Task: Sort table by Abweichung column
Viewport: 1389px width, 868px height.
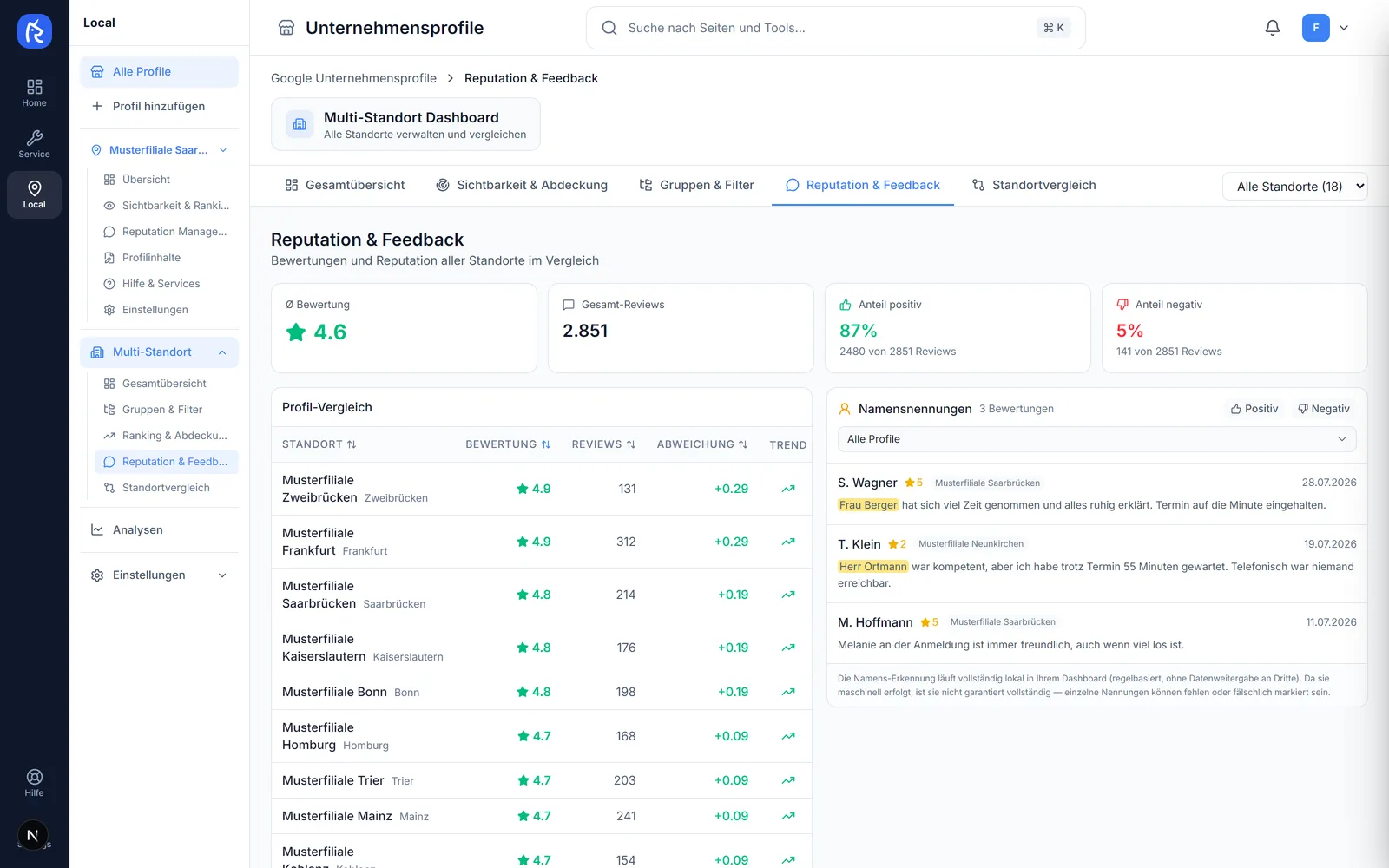Action: [702, 444]
